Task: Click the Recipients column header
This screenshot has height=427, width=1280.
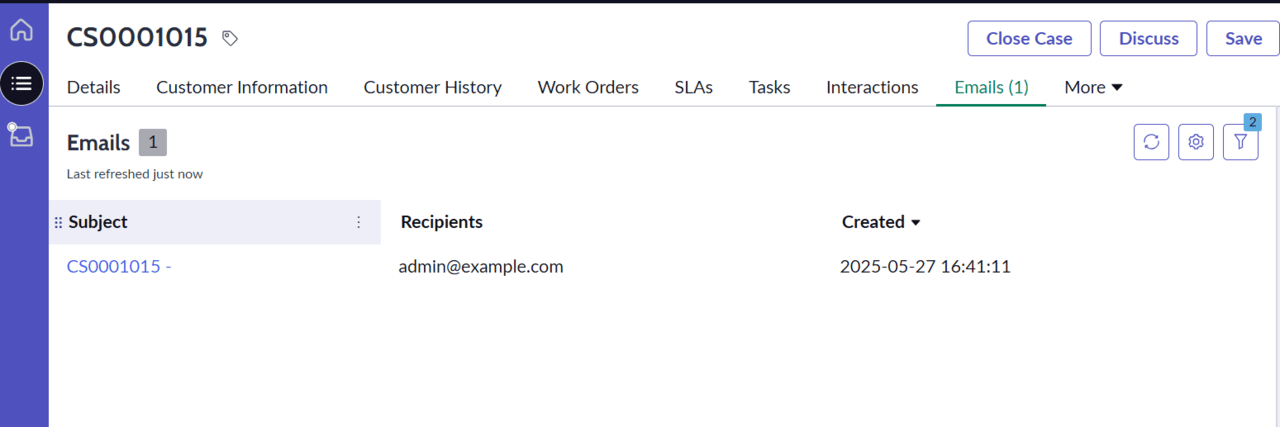Action: [441, 222]
